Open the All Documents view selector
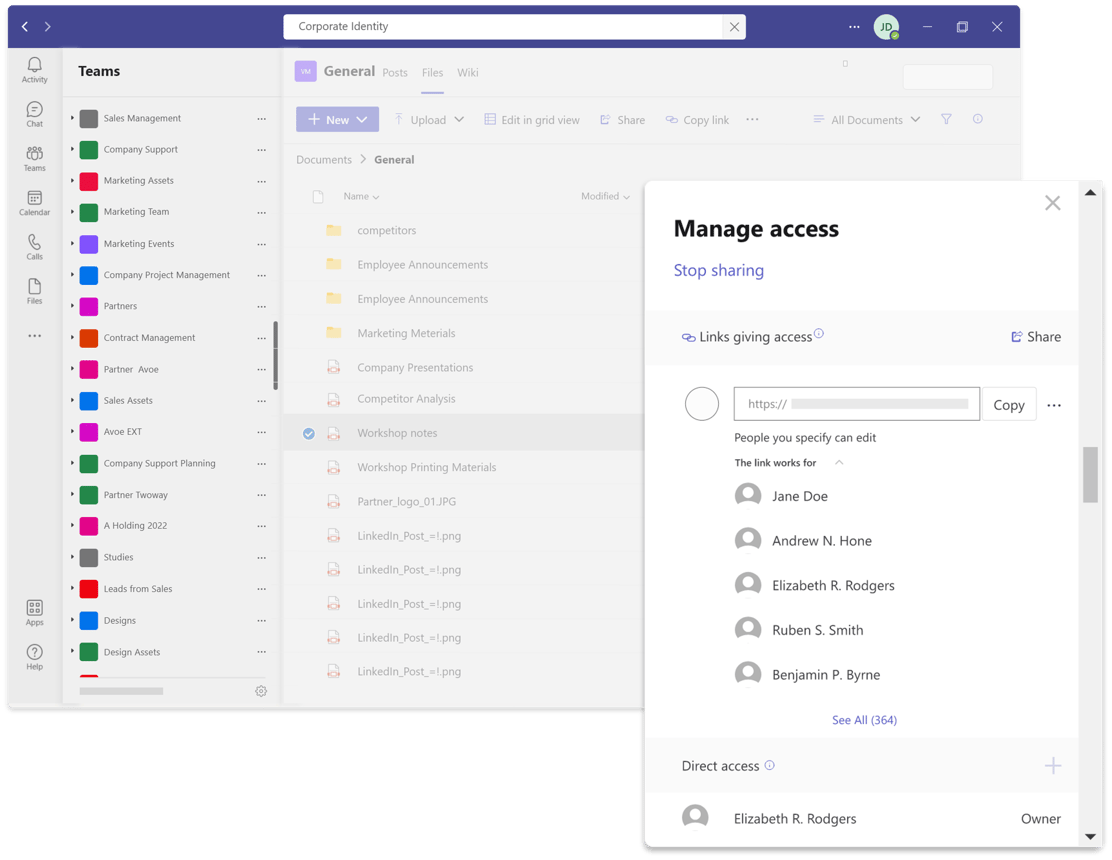The height and width of the screenshot is (860, 1112). click(x=866, y=119)
